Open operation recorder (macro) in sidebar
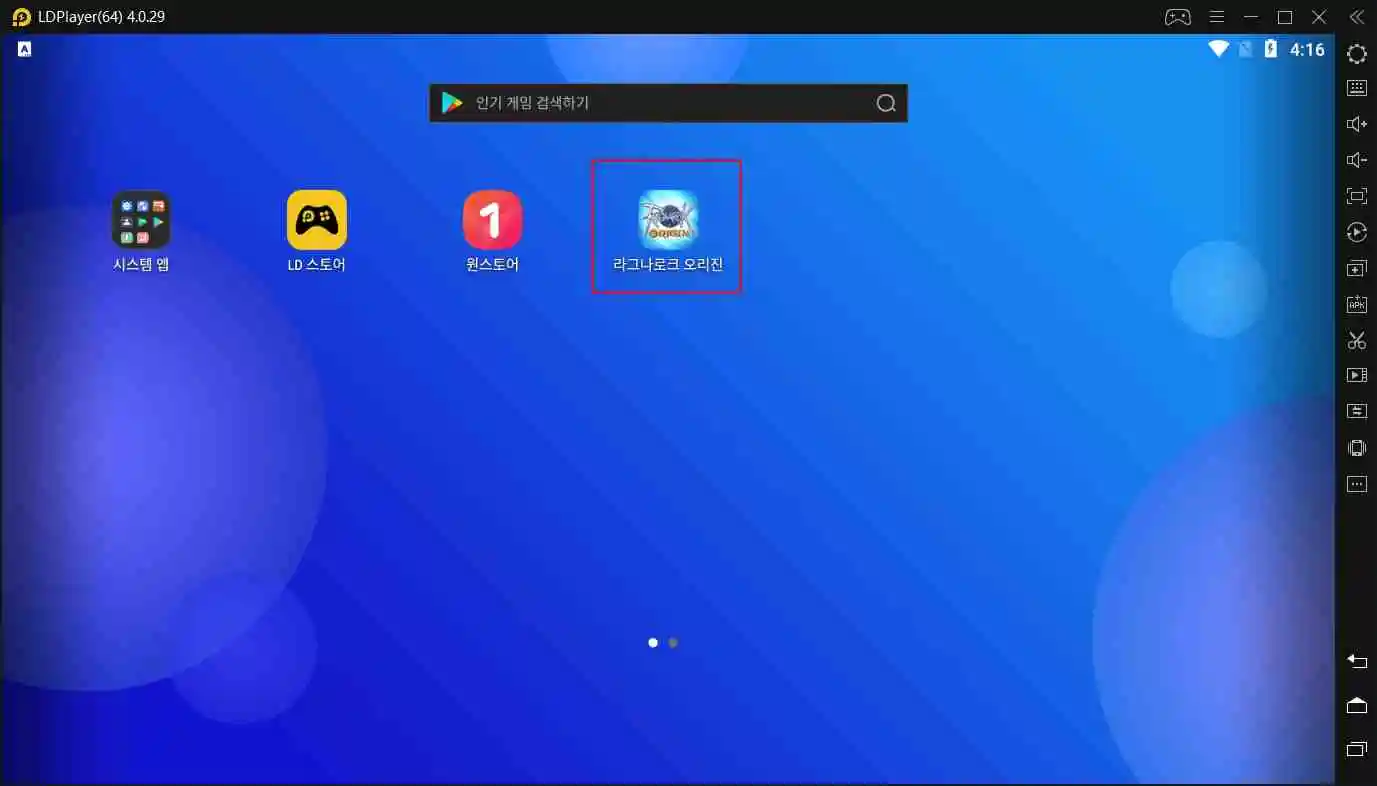The height and width of the screenshot is (786, 1377). (1356, 232)
